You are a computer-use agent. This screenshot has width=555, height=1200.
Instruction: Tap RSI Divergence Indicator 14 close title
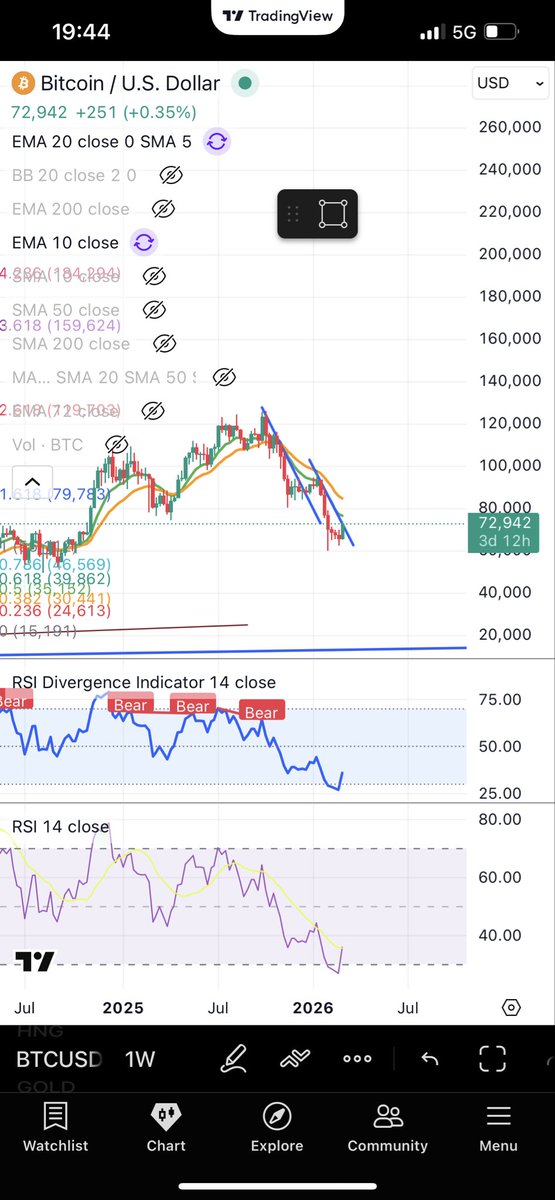[143, 682]
